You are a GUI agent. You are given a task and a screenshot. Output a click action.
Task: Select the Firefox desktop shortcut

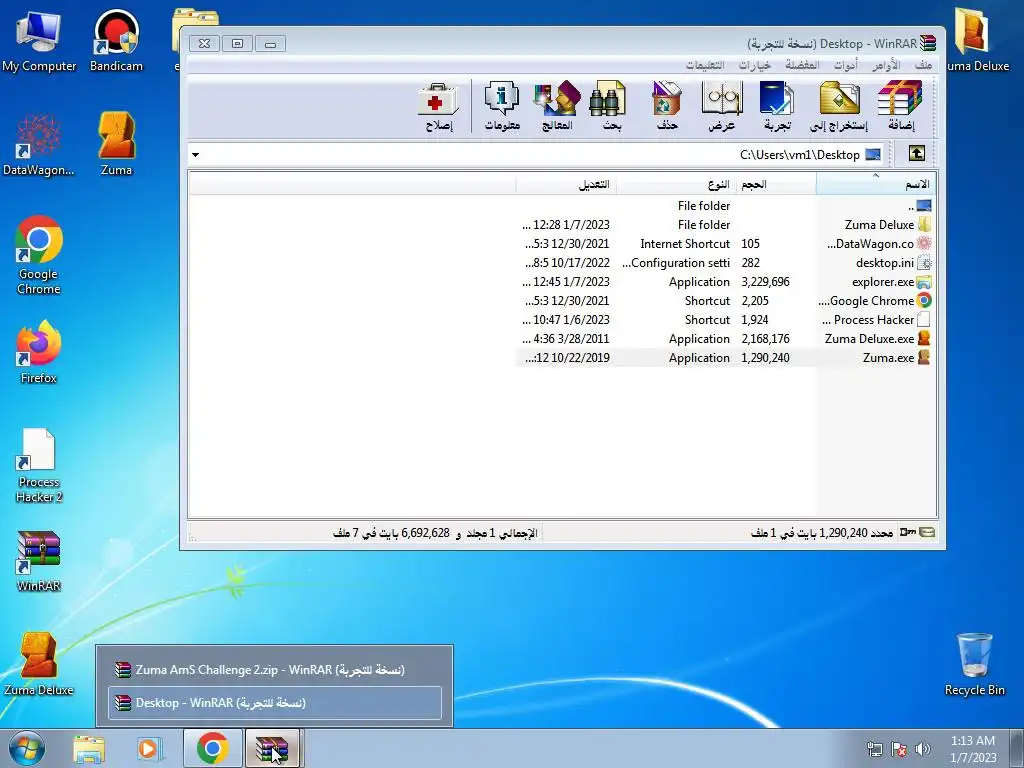tap(39, 351)
